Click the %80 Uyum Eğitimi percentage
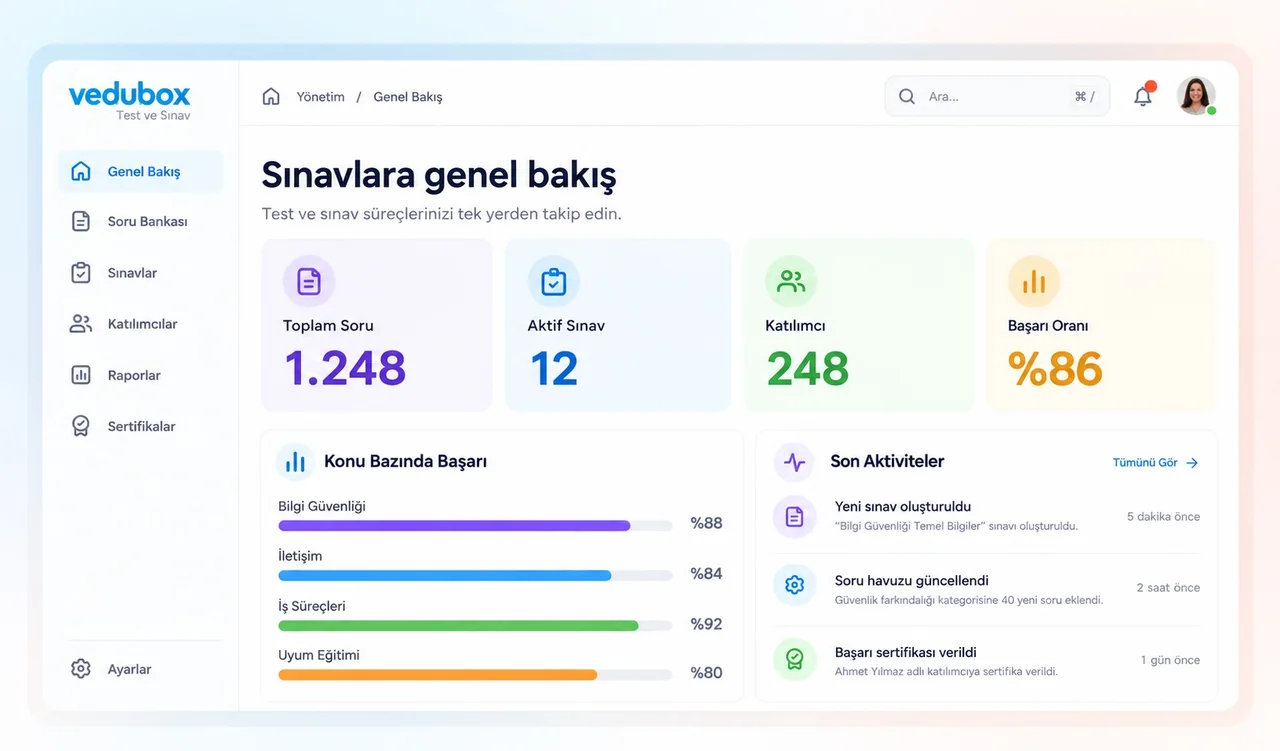 [x=706, y=673]
